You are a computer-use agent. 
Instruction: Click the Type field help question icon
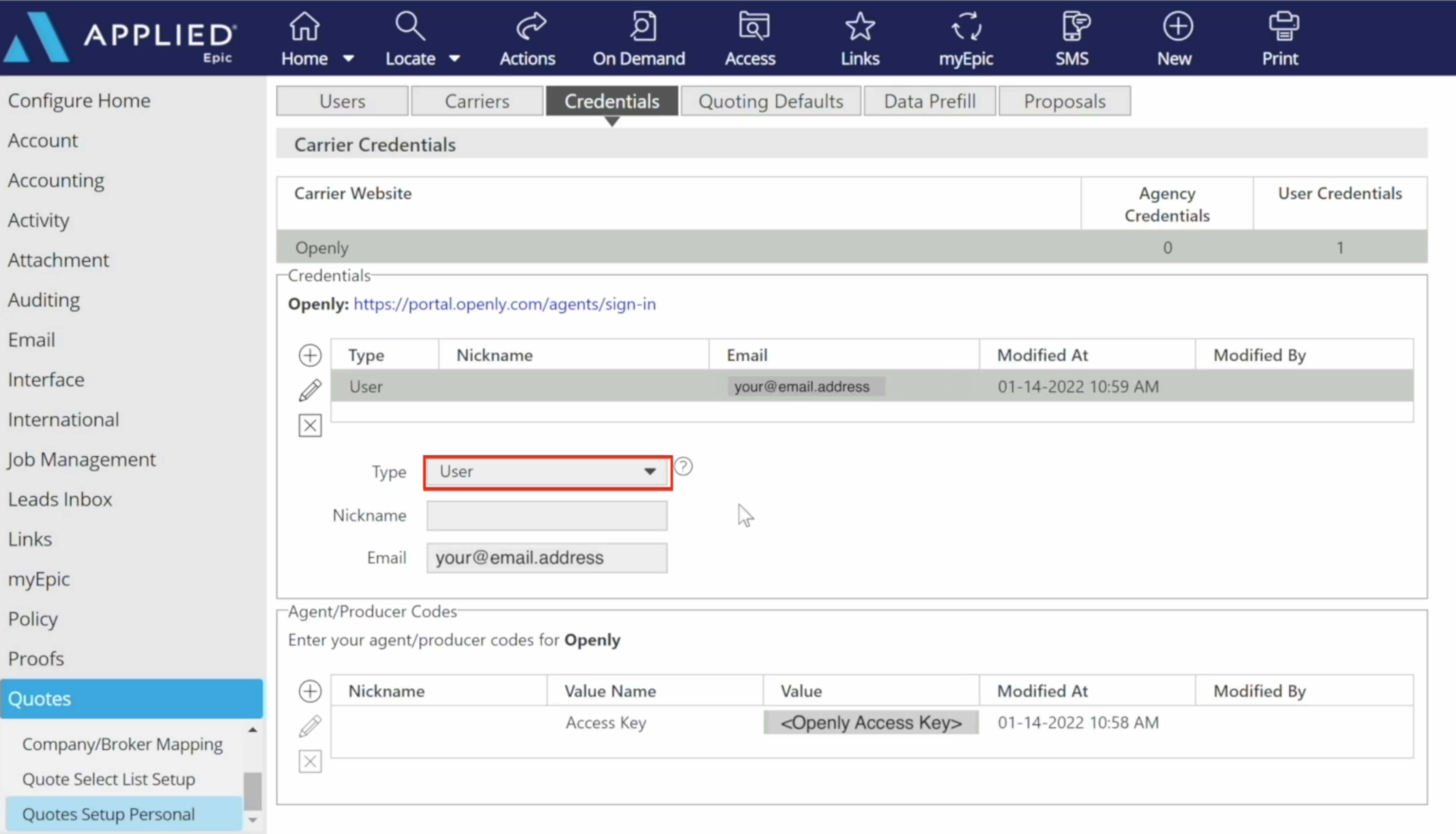coord(683,467)
